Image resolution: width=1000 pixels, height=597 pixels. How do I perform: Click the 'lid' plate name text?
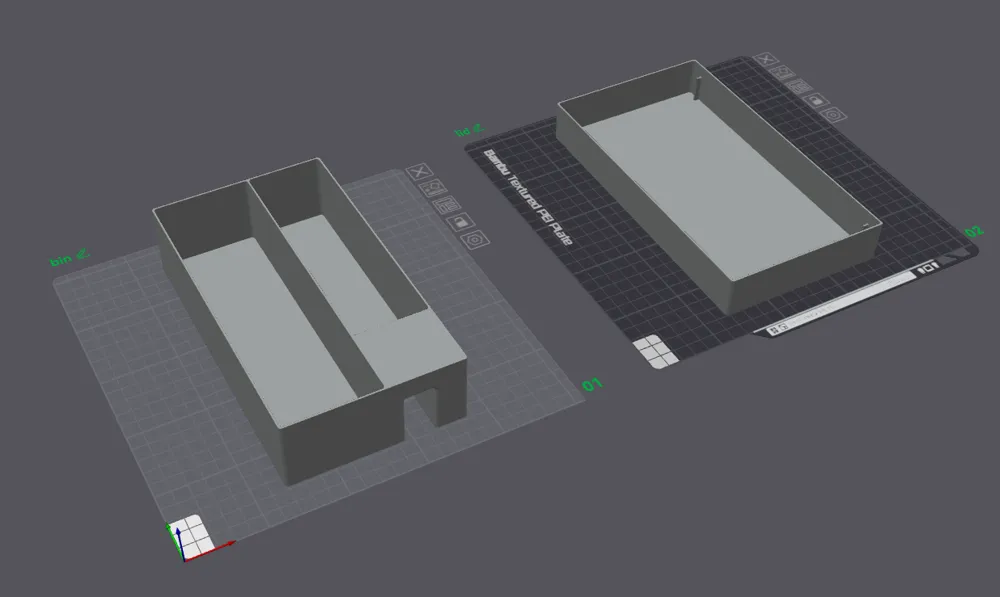[462, 133]
